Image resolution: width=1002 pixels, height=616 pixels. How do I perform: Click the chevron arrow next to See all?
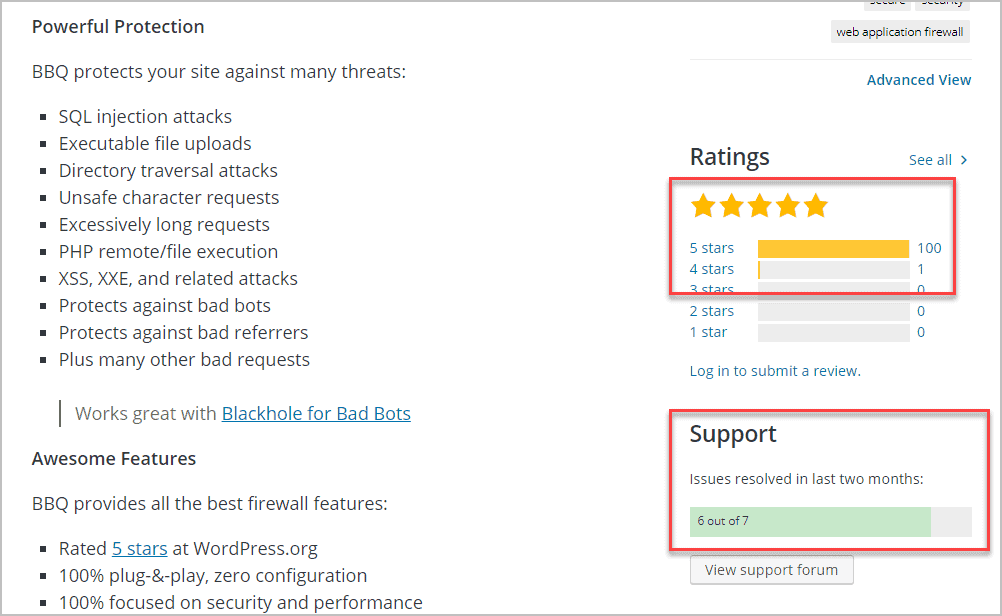point(965,160)
